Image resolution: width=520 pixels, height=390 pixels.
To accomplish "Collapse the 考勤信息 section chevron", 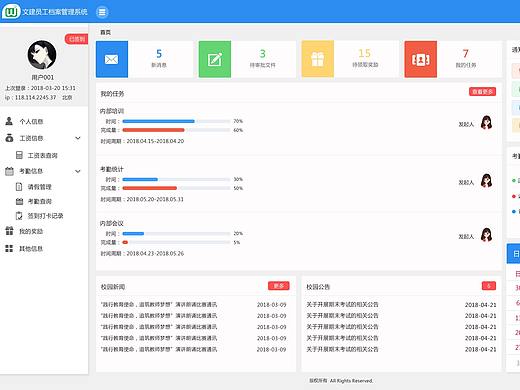I will click(78, 171).
